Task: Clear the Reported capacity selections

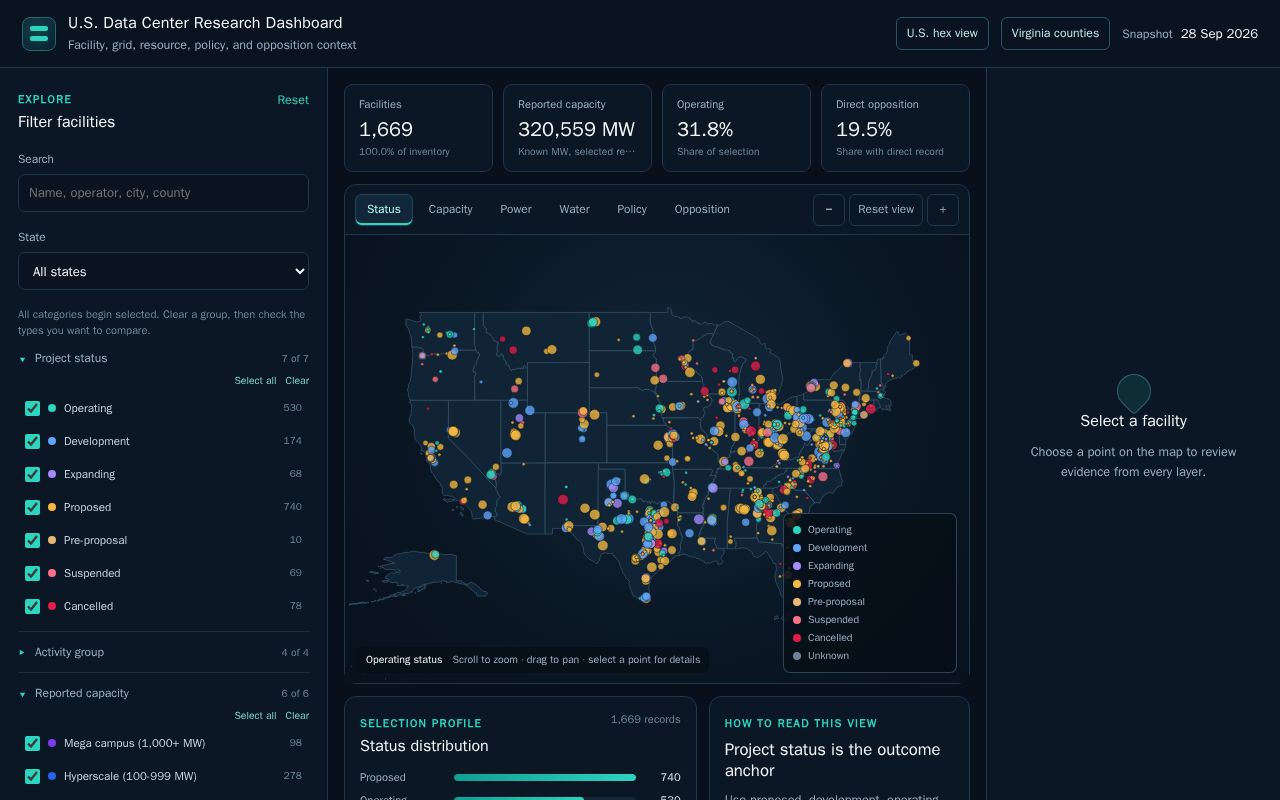Action: (297, 716)
